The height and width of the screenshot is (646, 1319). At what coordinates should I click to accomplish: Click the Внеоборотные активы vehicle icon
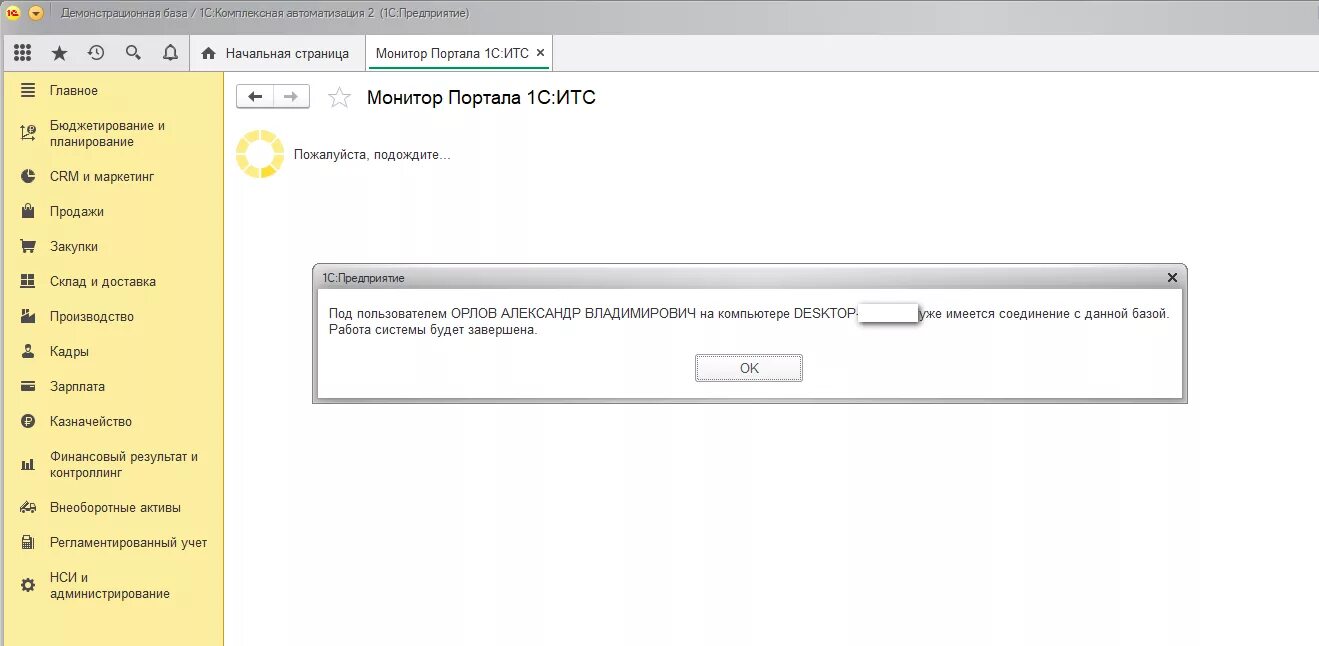pyautogui.click(x=28, y=507)
